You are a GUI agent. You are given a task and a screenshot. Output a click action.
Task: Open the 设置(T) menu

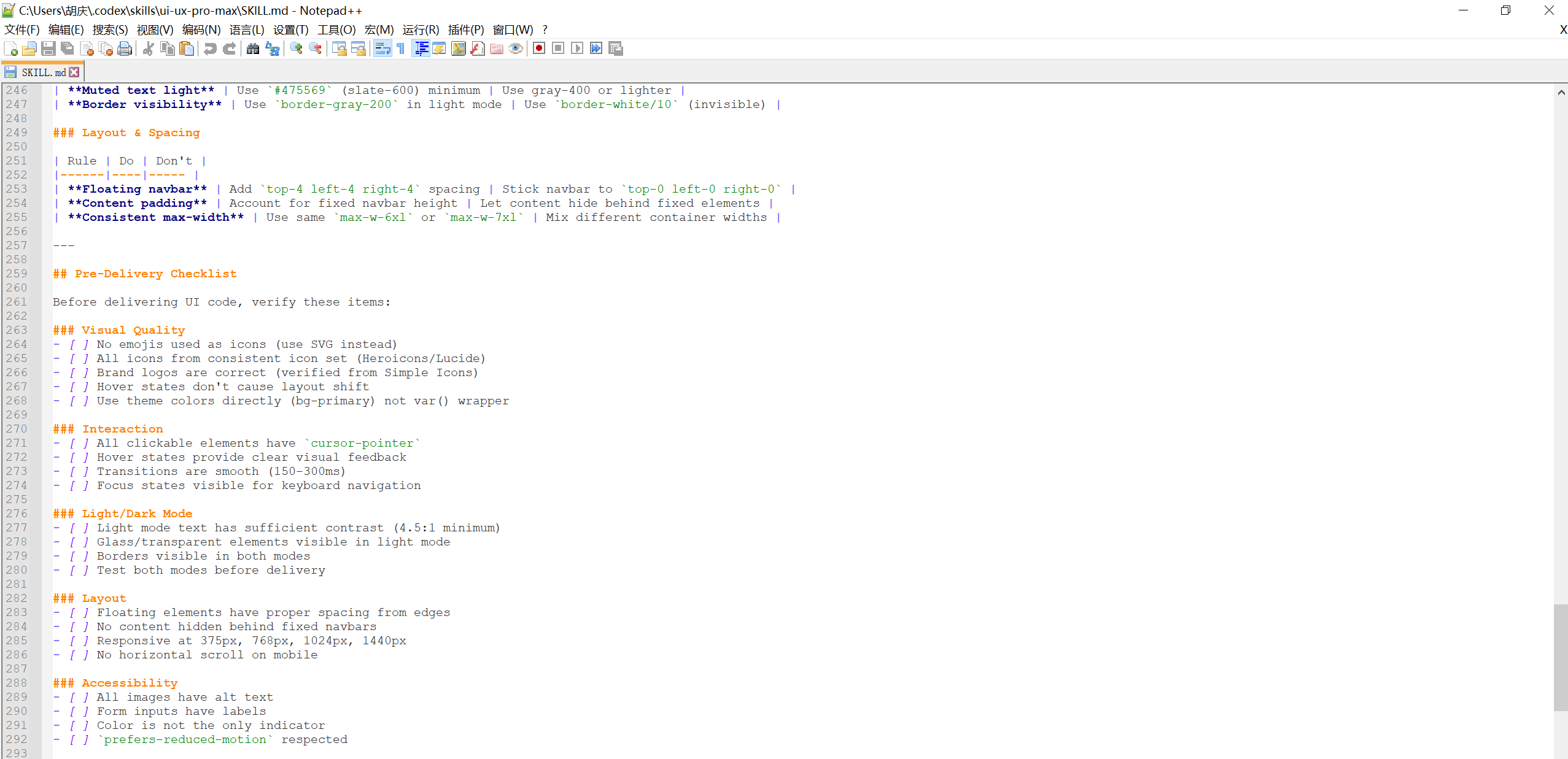point(290,29)
